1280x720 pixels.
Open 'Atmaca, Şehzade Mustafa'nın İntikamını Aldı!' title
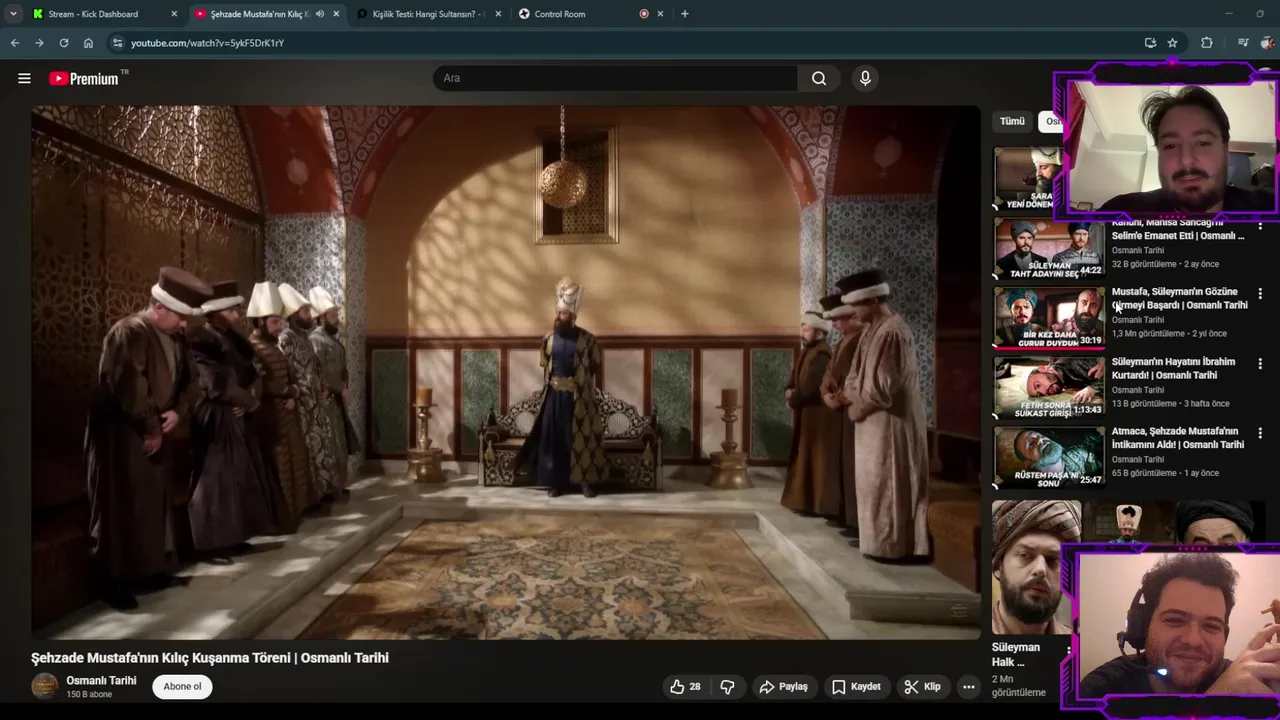[x=1178, y=437]
